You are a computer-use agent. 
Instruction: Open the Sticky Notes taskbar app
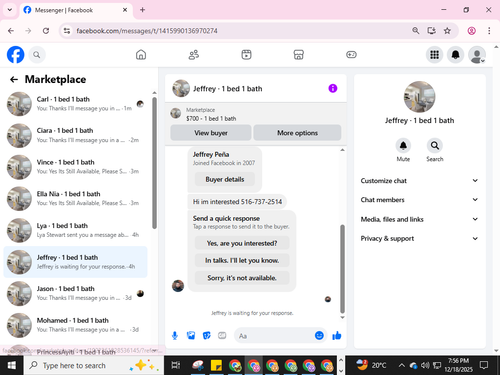pos(216,365)
